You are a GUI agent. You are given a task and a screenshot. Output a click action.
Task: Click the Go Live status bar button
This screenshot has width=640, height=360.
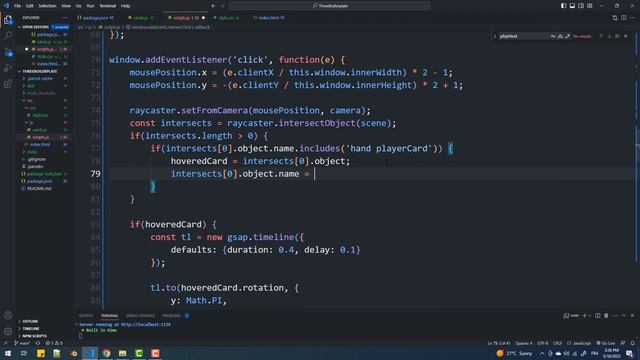(x=606, y=343)
